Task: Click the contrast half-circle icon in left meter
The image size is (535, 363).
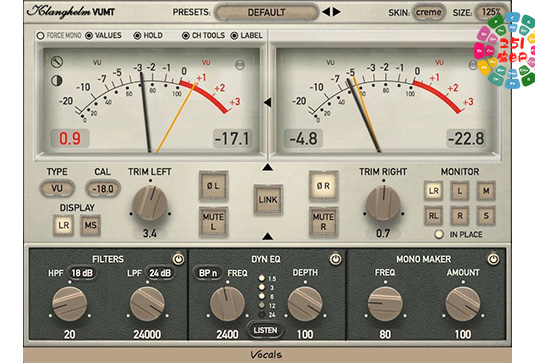Action: [57, 81]
